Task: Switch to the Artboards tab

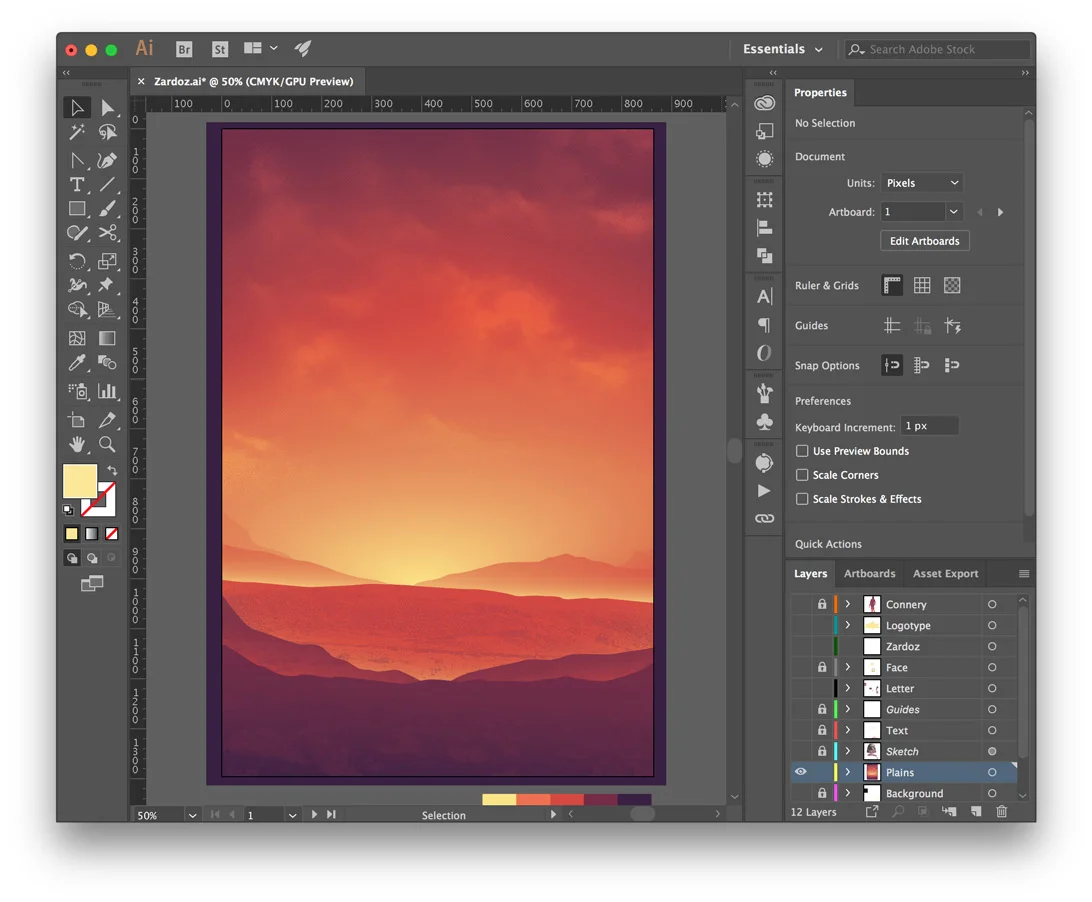Action: 870,573
